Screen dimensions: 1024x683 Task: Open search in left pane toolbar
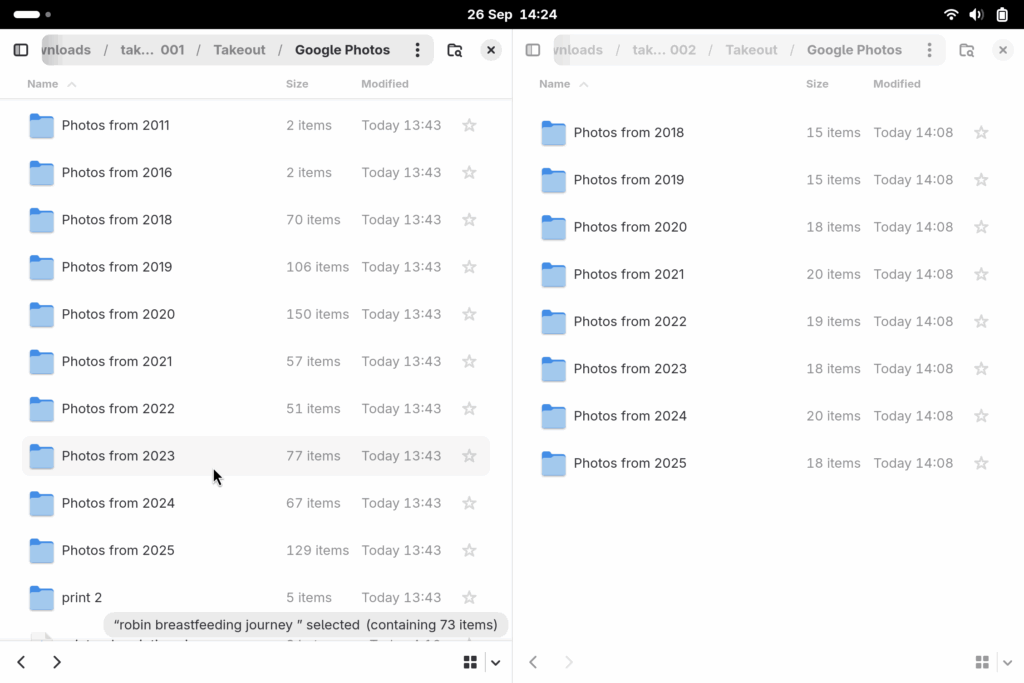[455, 50]
